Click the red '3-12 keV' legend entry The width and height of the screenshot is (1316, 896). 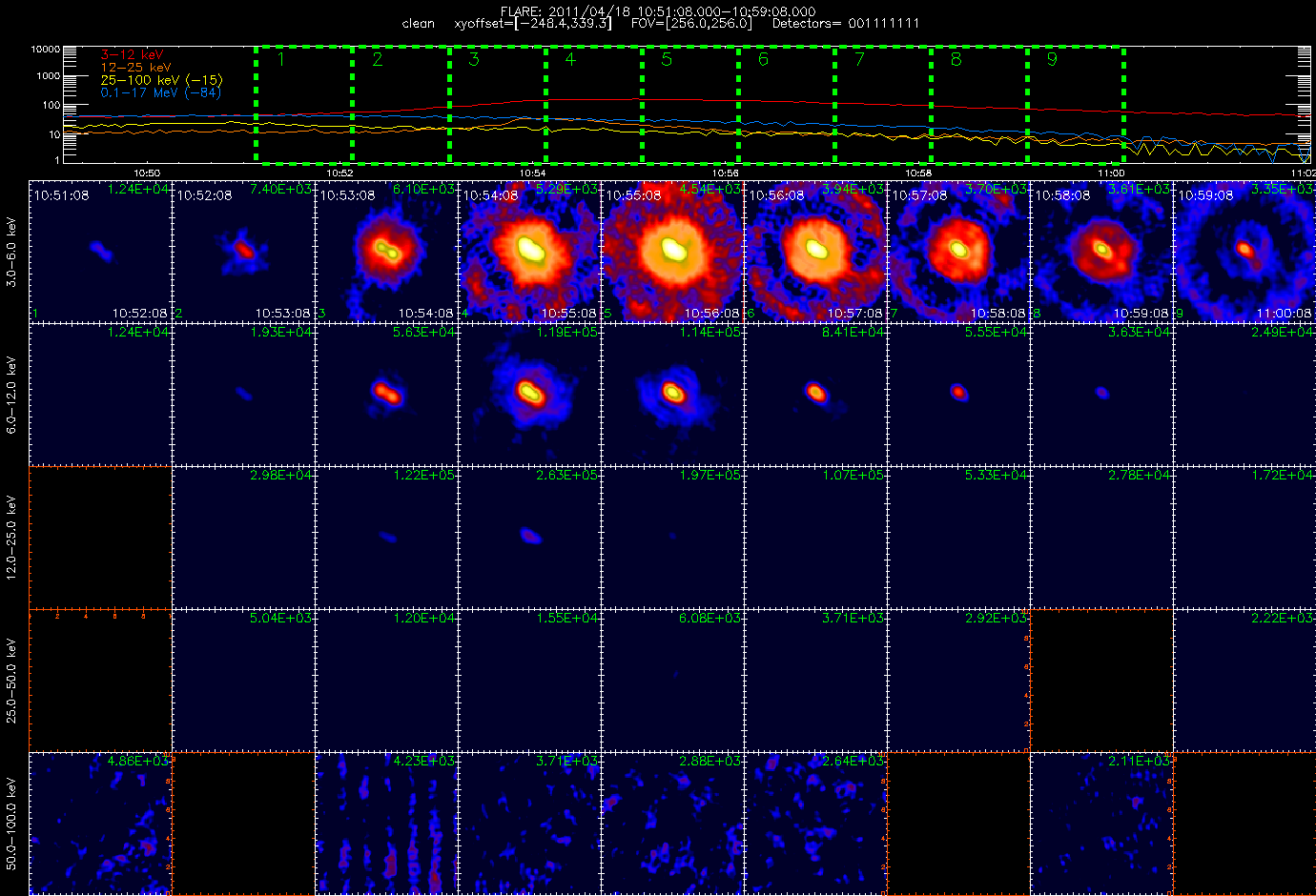(x=133, y=55)
